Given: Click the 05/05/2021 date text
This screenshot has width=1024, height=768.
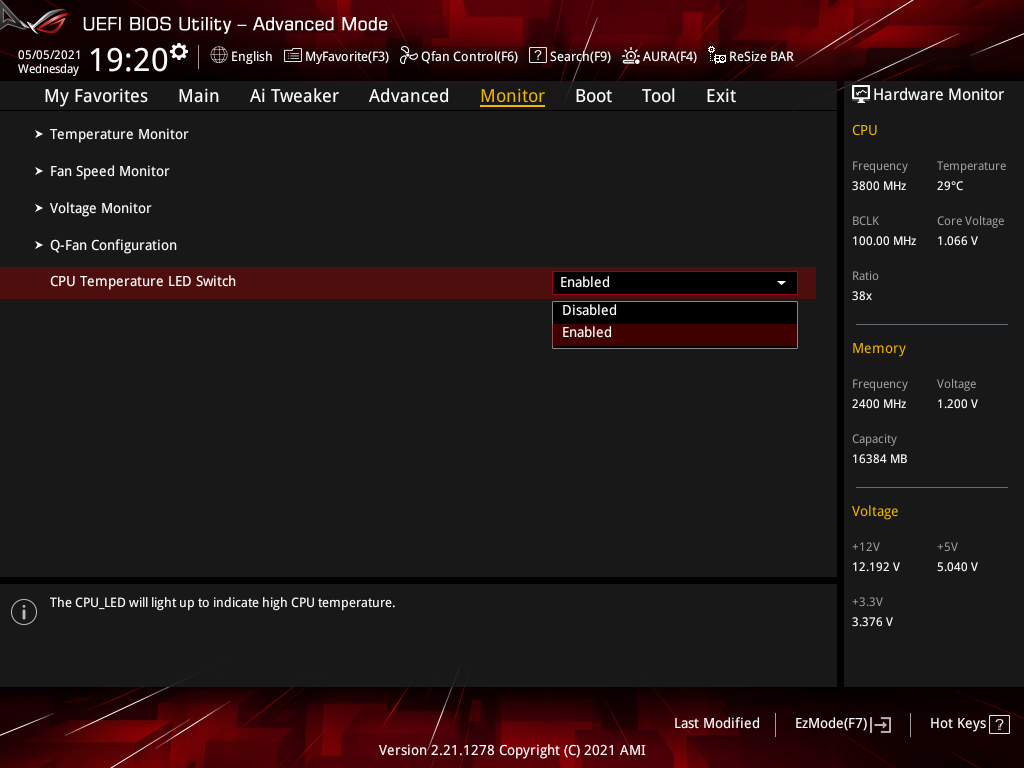Looking at the screenshot, I should coord(49,55).
